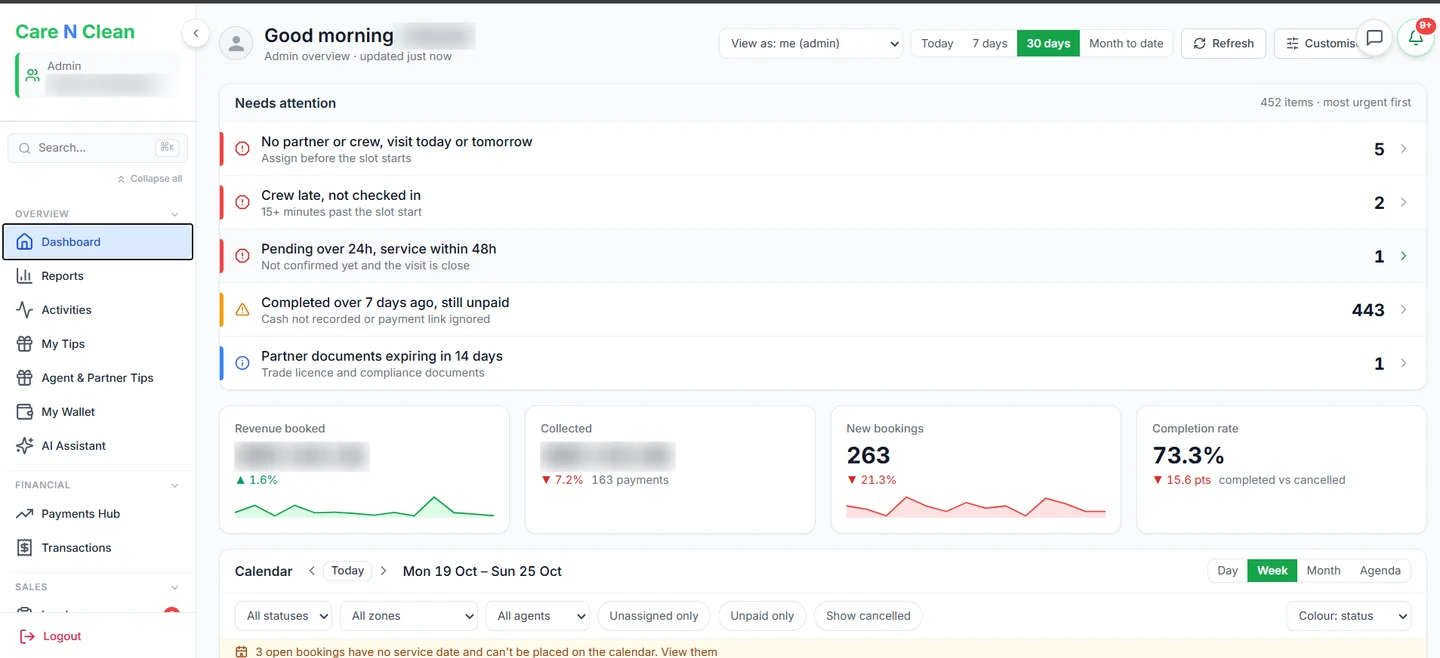Click the red alert icon for Crew late

242,202
